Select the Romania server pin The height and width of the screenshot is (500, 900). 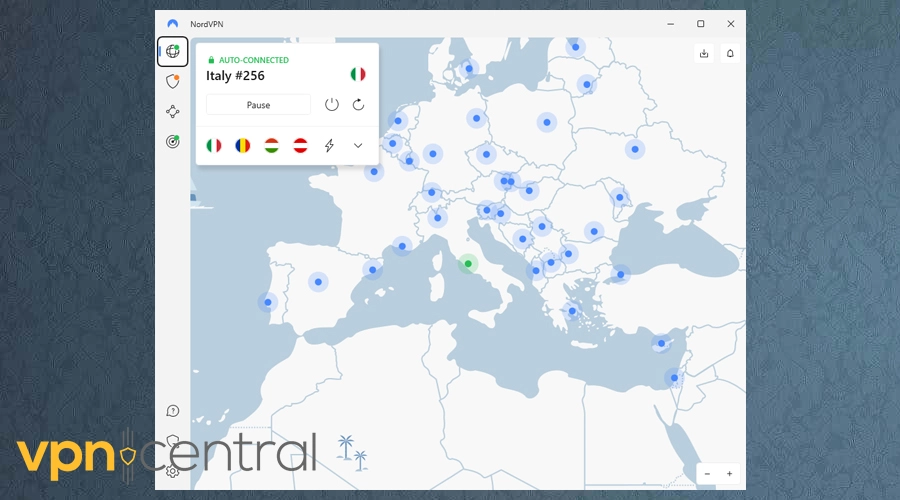pos(594,232)
